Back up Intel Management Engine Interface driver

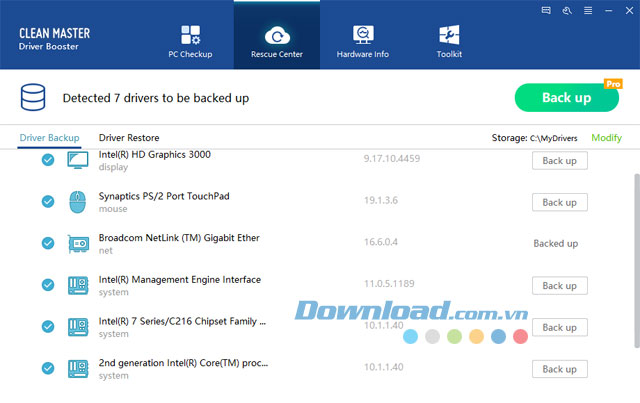pos(560,285)
